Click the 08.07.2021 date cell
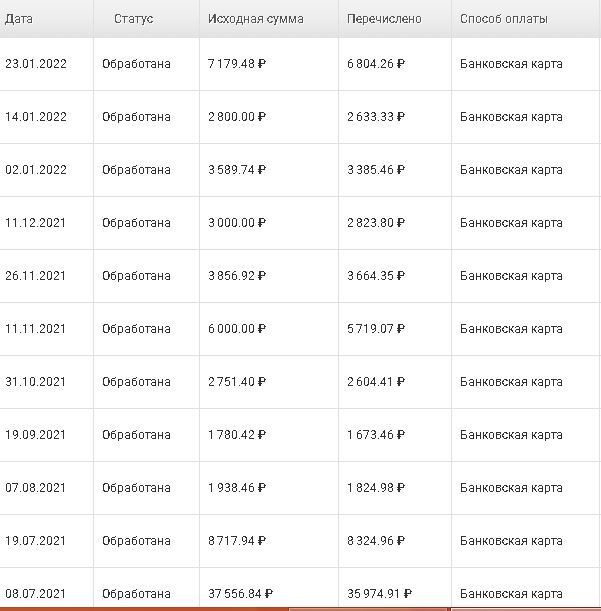This screenshot has height=611, width=601. [36, 593]
